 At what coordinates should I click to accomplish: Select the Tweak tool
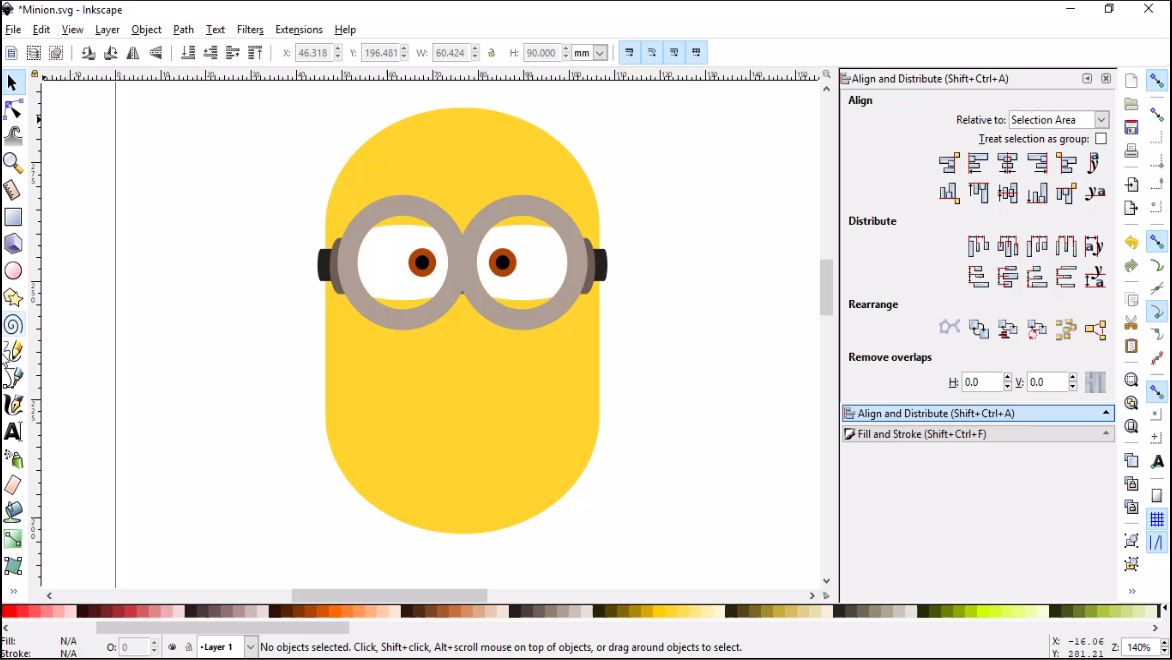13,136
